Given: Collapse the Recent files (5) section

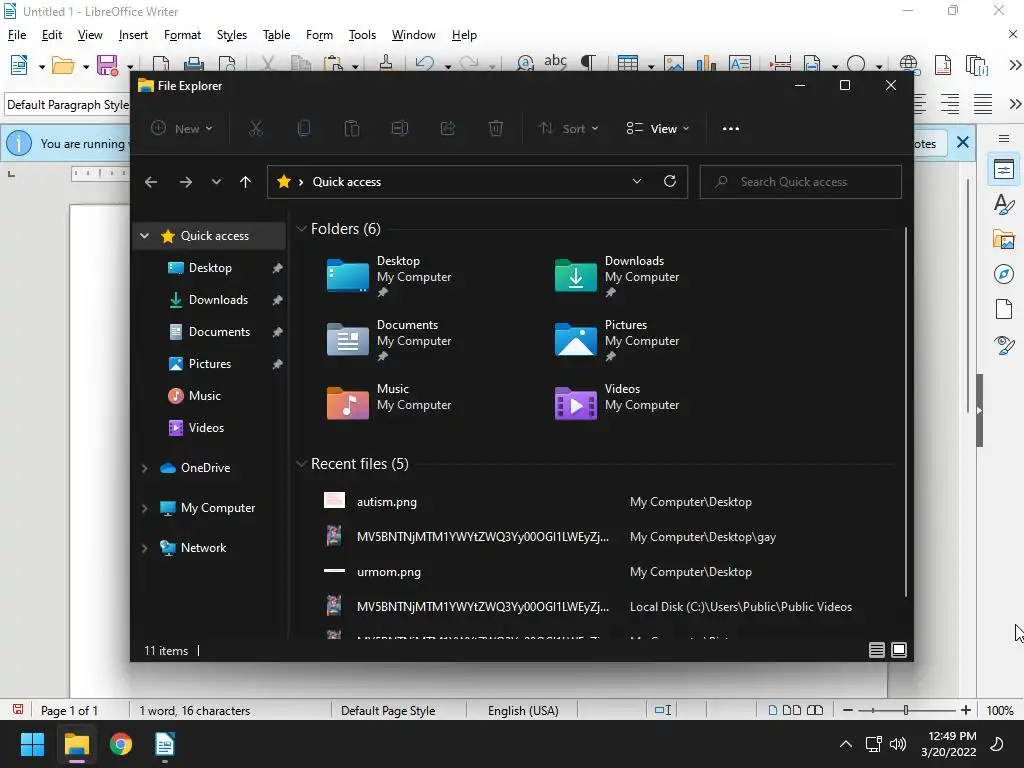Looking at the screenshot, I should point(301,464).
